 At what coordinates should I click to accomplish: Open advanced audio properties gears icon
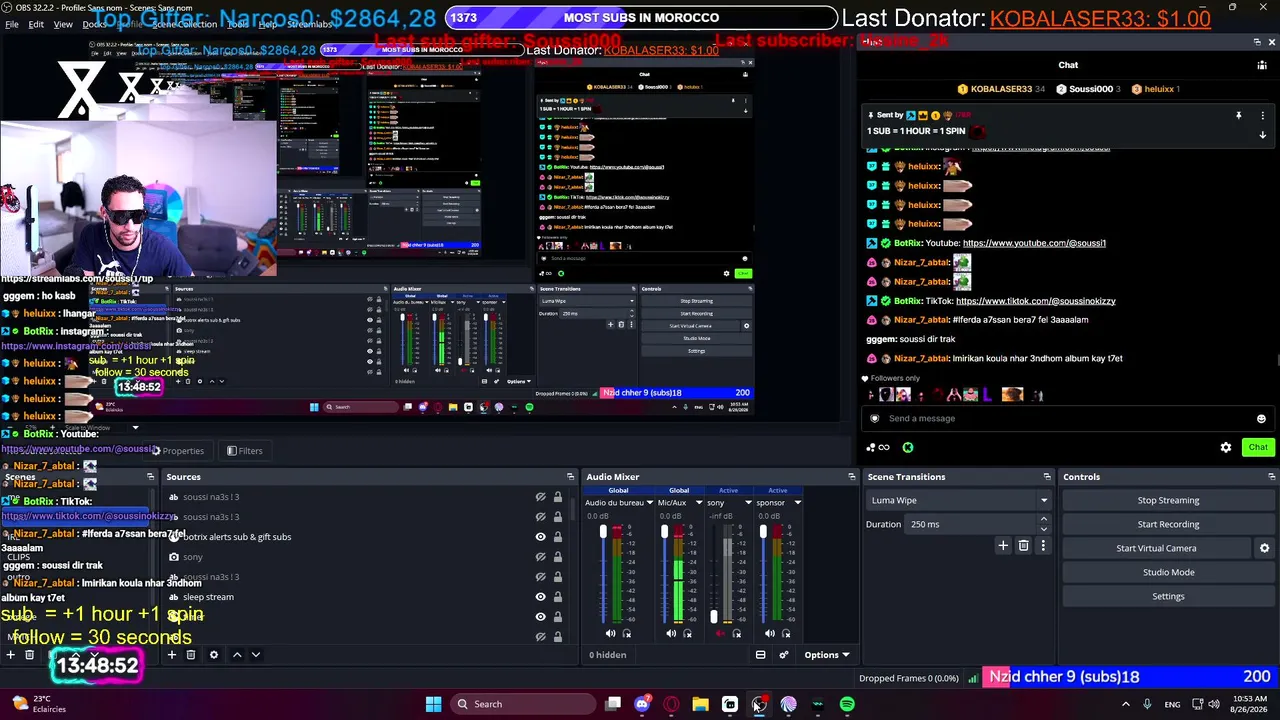point(783,655)
